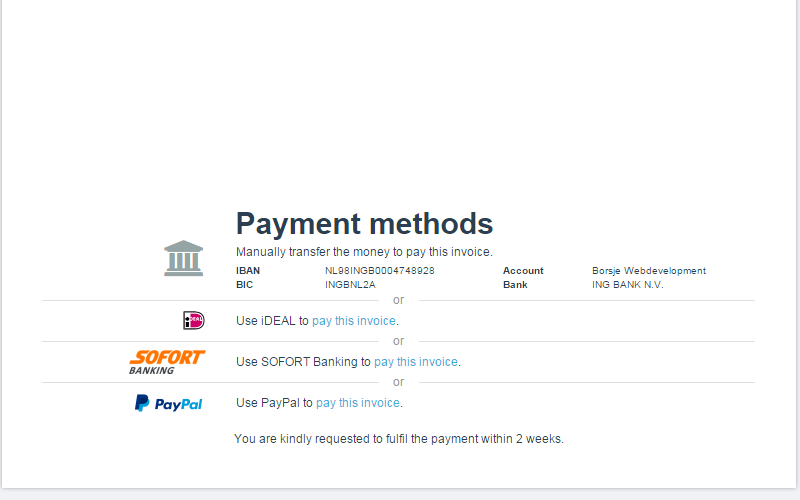Click the PayPal logo
Screen dimensions: 800x500
coord(168,403)
